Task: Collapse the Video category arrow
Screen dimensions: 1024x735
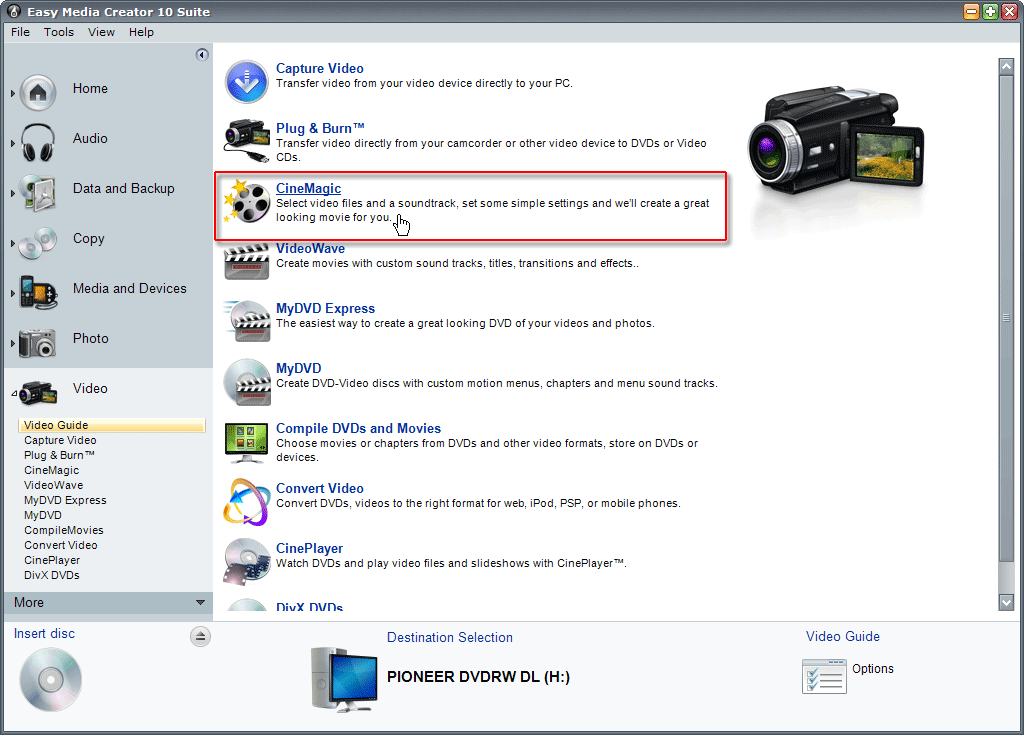Action: tap(14, 393)
